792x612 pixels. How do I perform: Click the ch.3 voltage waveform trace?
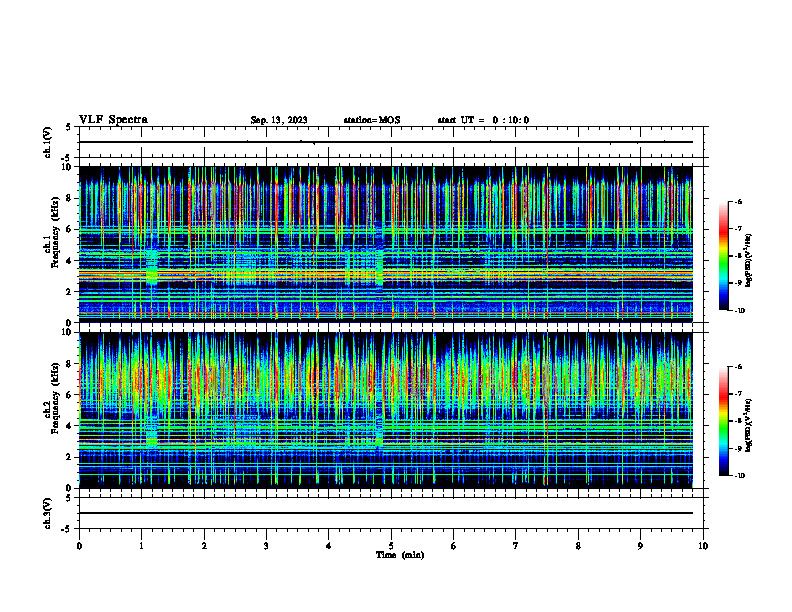pyautogui.click(x=386, y=513)
